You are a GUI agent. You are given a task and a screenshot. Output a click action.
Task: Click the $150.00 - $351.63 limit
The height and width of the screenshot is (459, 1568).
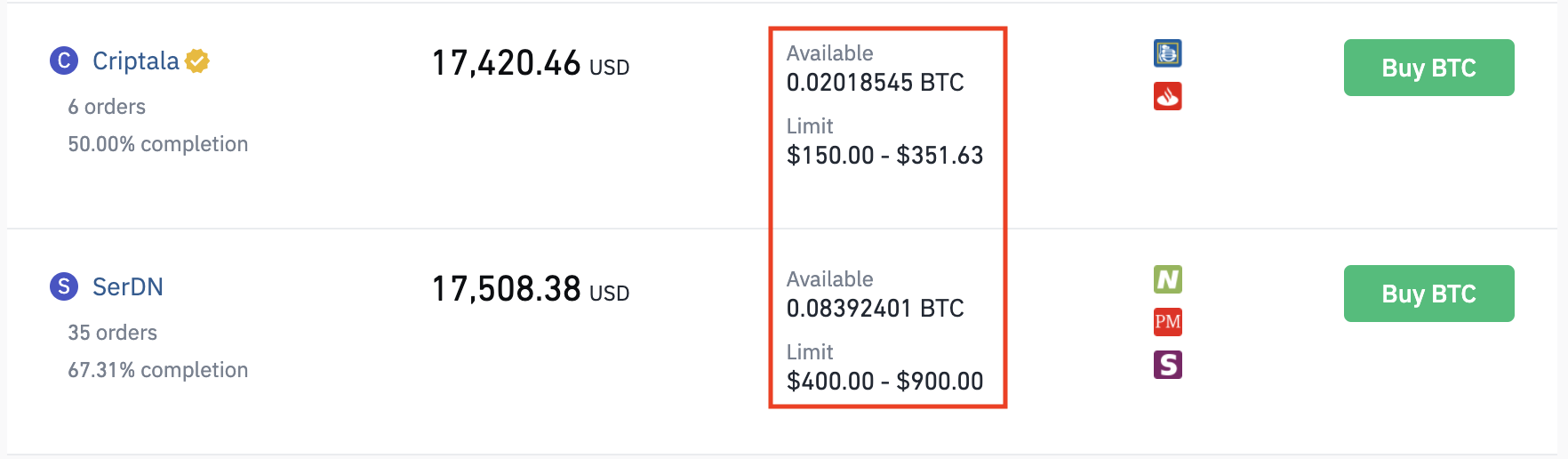coord(885,156)
